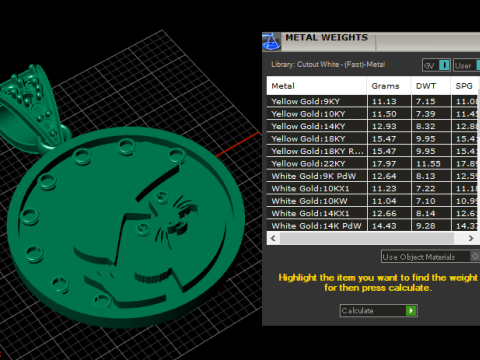Image resolution: width=480 pixels, height=360 pixels.
Task: Click the Calculate button
Action: point(378,311)
